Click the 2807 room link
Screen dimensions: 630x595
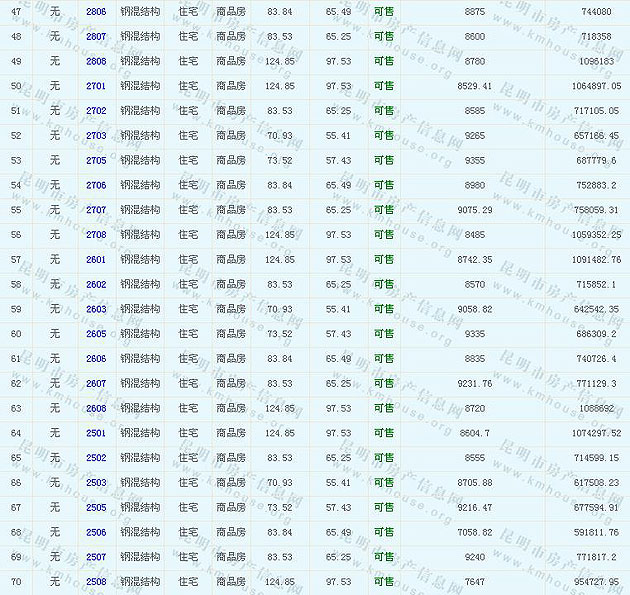tap(96, 36)
